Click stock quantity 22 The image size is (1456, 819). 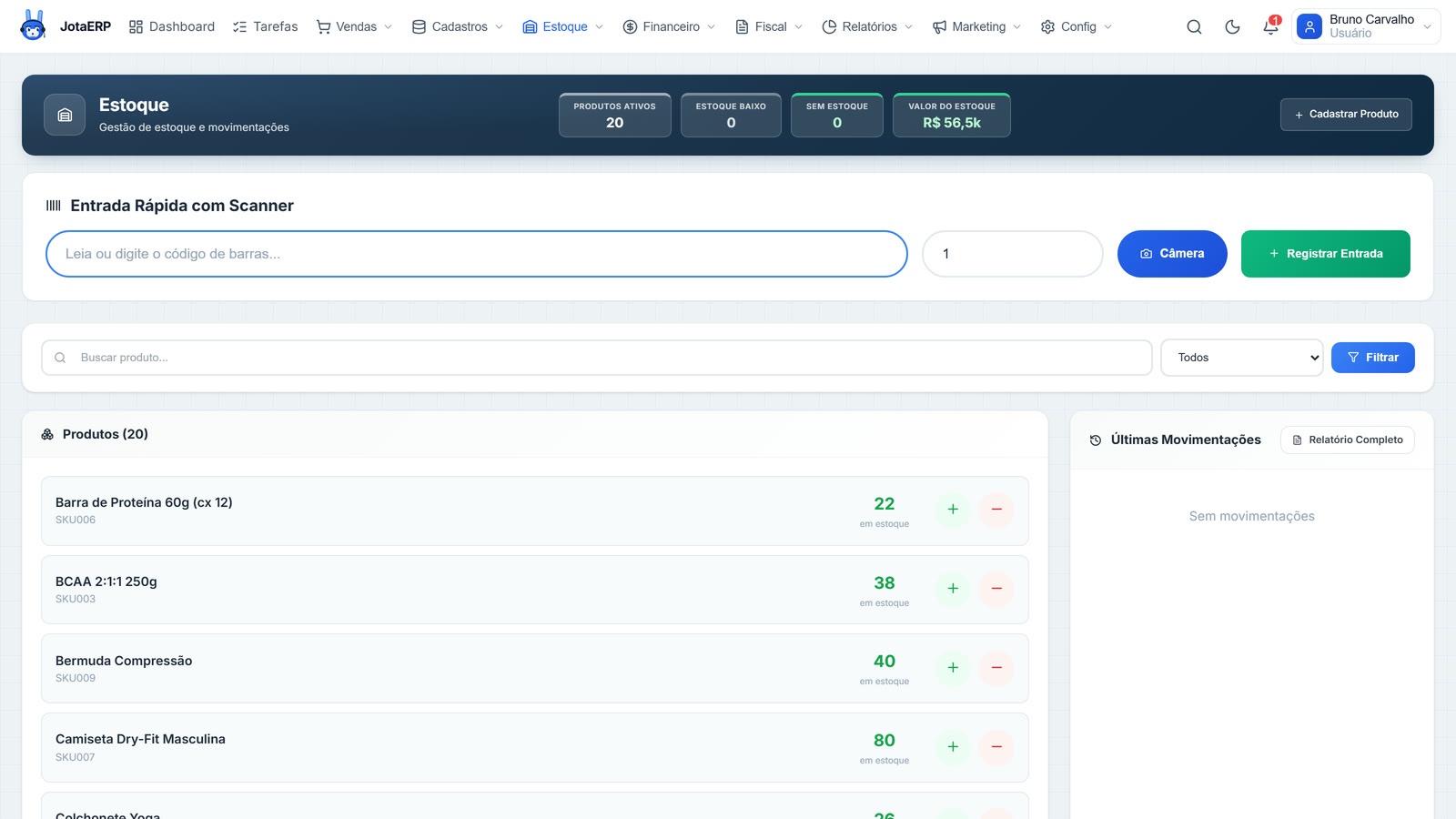coord(885,504)
